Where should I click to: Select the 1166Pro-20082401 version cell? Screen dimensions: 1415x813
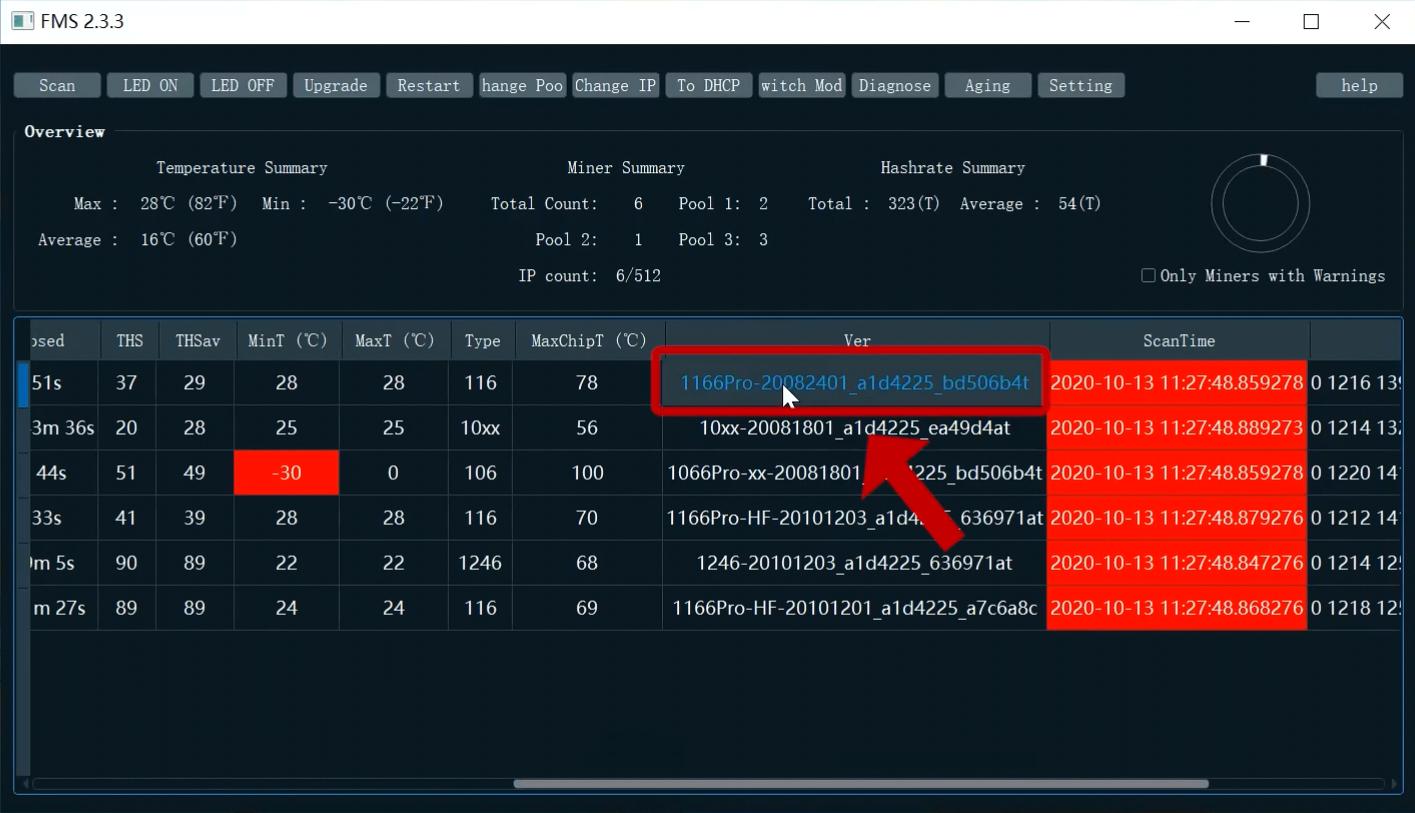(x=853, y=383)
